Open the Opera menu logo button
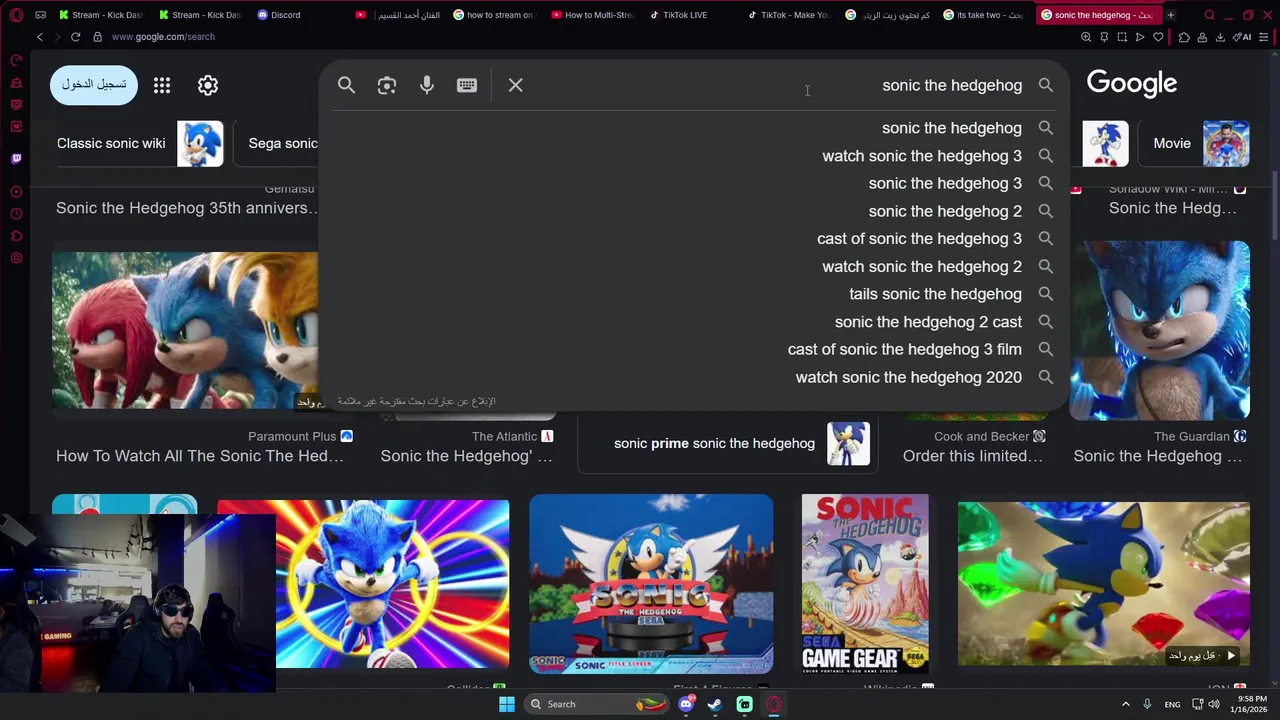Image resolution: width=1280 pixels, height=720 pixels. click(x=16, y=15)
